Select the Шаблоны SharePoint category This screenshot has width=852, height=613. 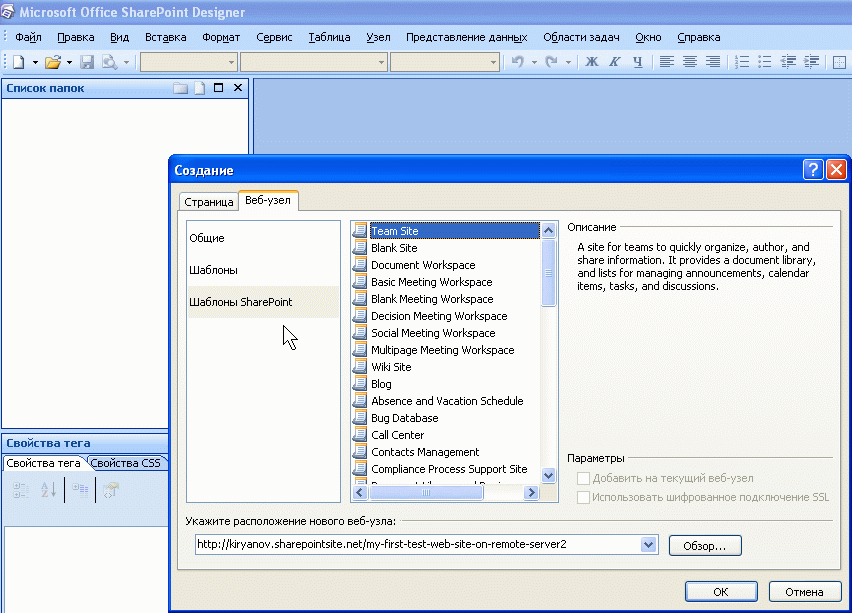(263, 302)
